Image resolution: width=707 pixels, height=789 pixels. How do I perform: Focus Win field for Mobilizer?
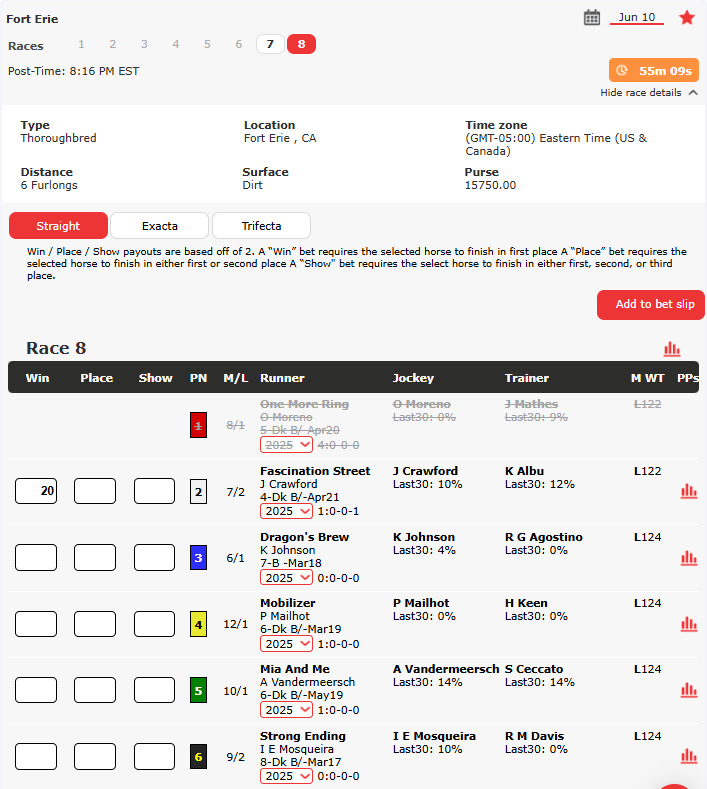[36, 624]
